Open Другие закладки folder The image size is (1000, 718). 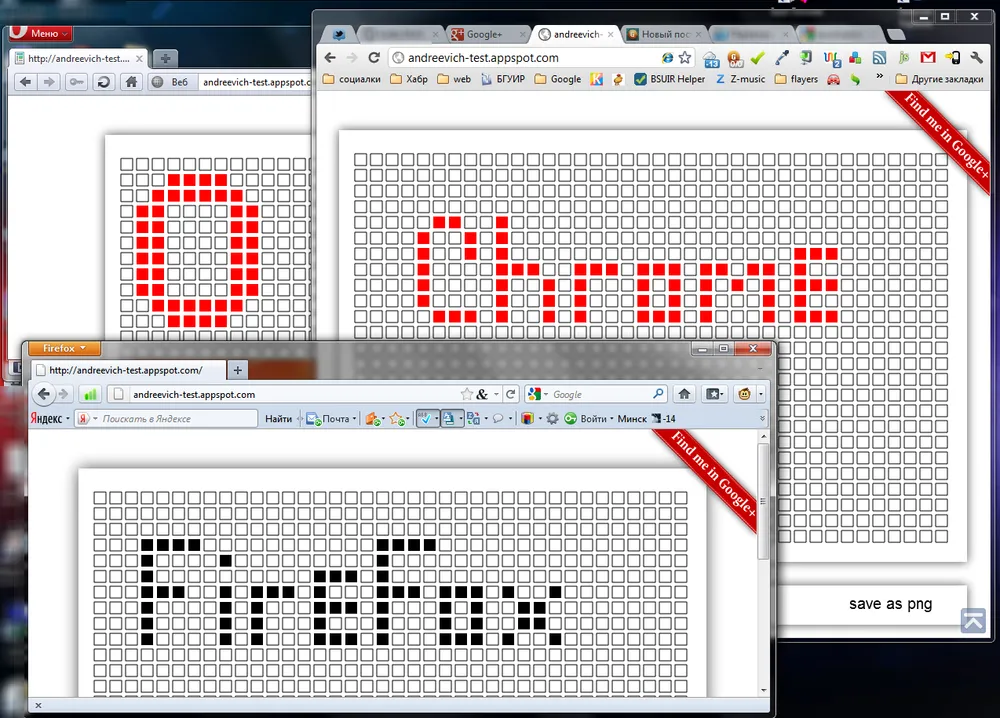939,79
